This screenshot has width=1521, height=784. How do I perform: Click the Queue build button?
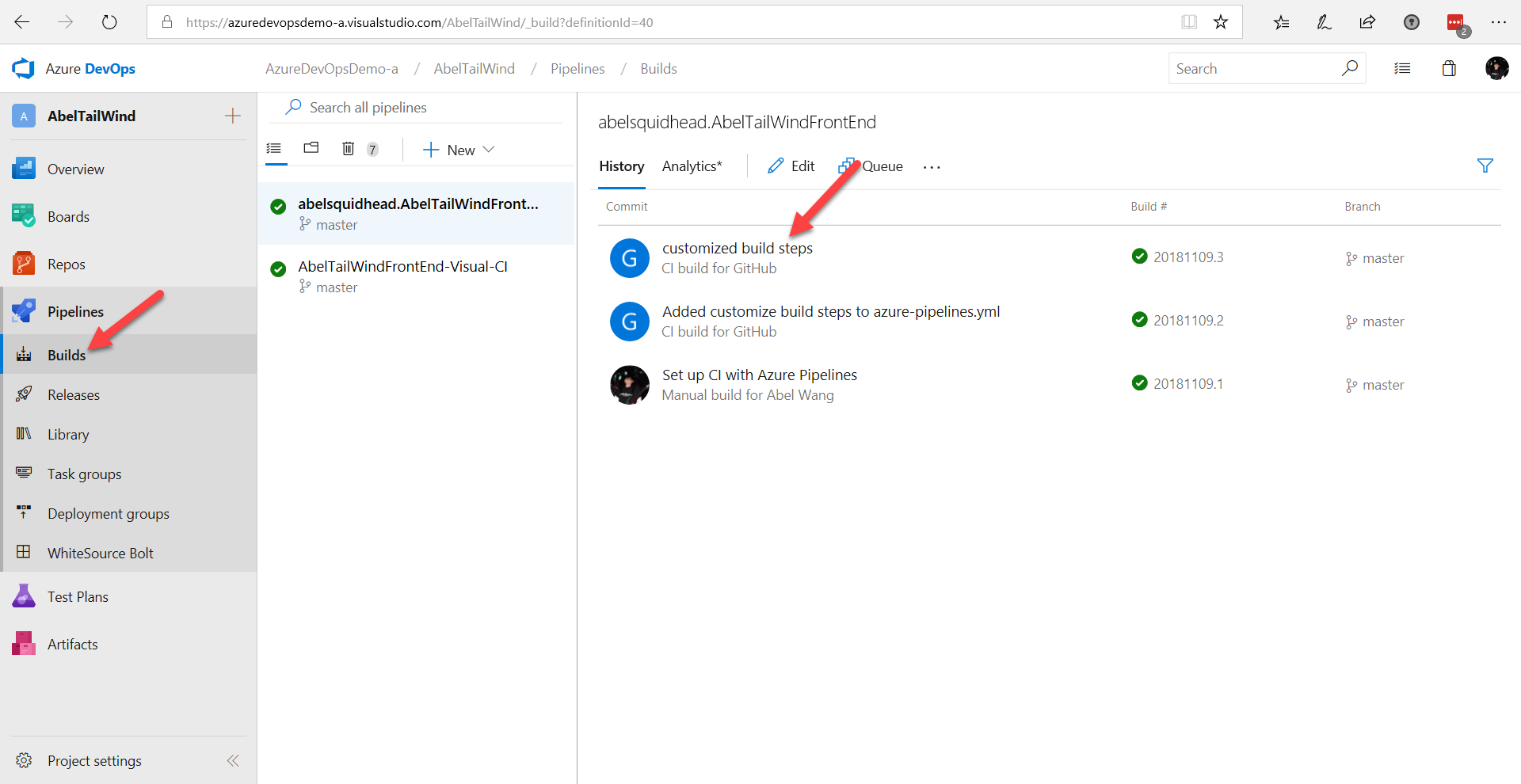click(871, 166)
